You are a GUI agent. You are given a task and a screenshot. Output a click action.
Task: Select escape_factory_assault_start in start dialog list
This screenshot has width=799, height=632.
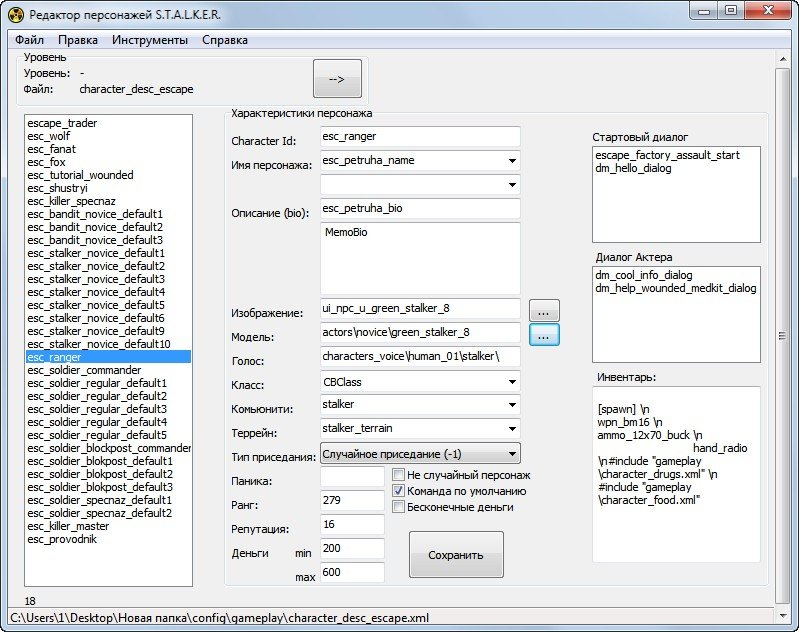click(x=661, y=156)
